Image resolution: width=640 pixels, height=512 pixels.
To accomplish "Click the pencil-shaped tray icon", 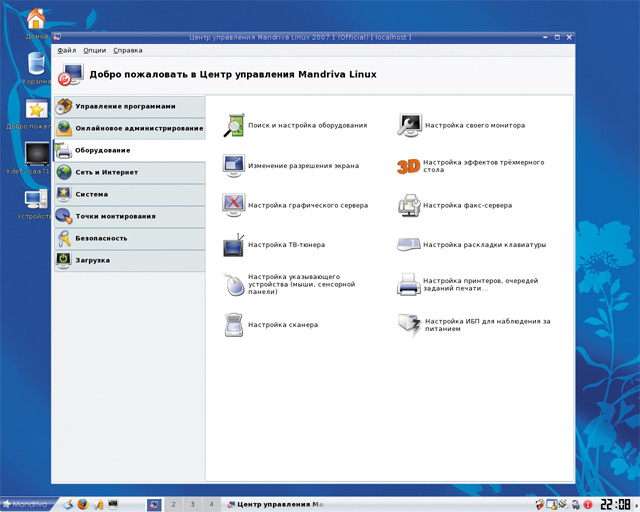I will coord(564,505).
